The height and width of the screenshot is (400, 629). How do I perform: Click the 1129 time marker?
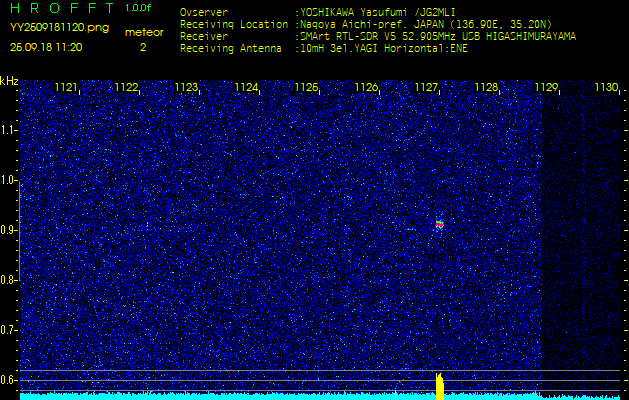point(546,88)
